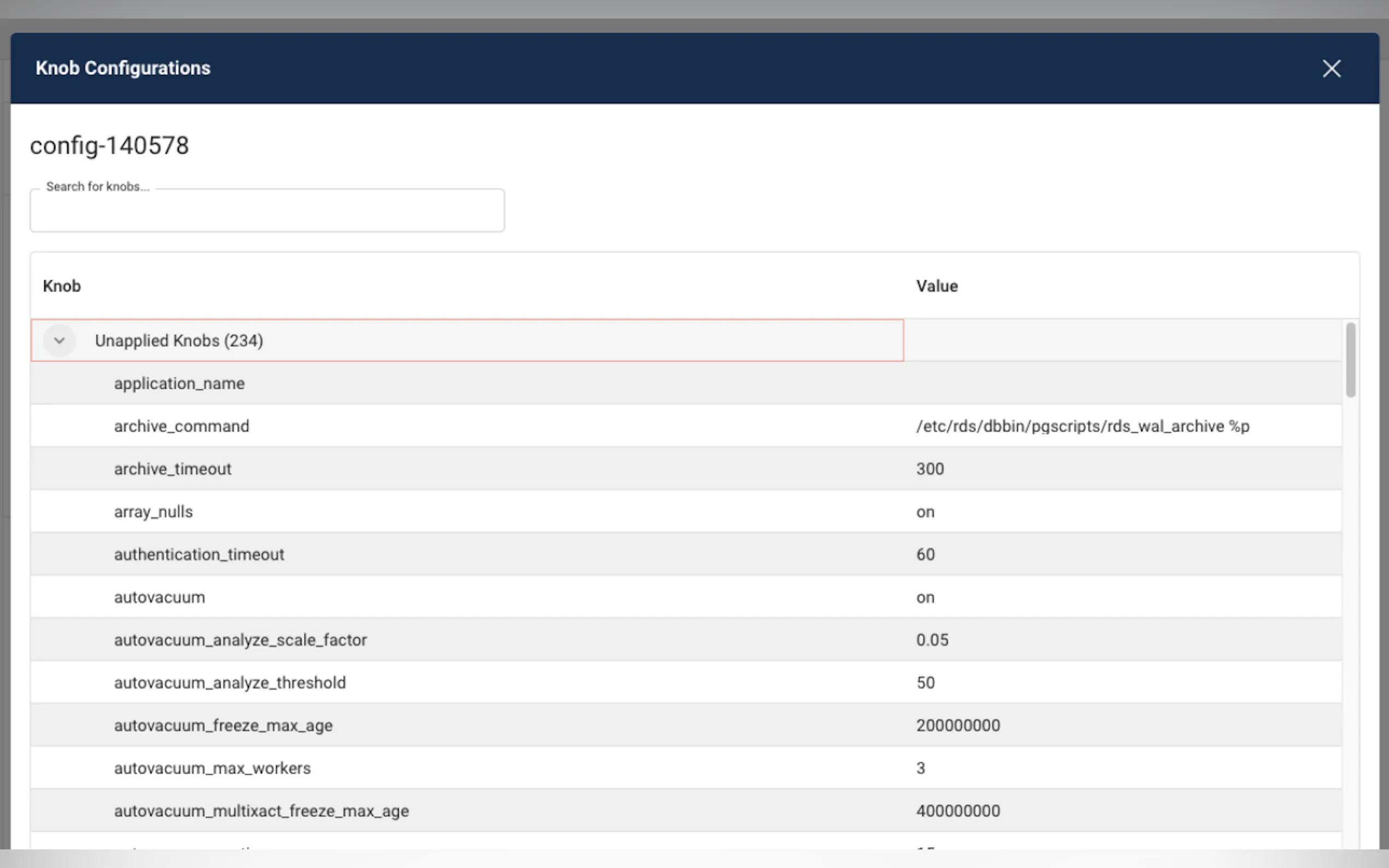Screen dimensions: 1389x868
Task: Select the archive_command knob row
Action: point(182,426)
